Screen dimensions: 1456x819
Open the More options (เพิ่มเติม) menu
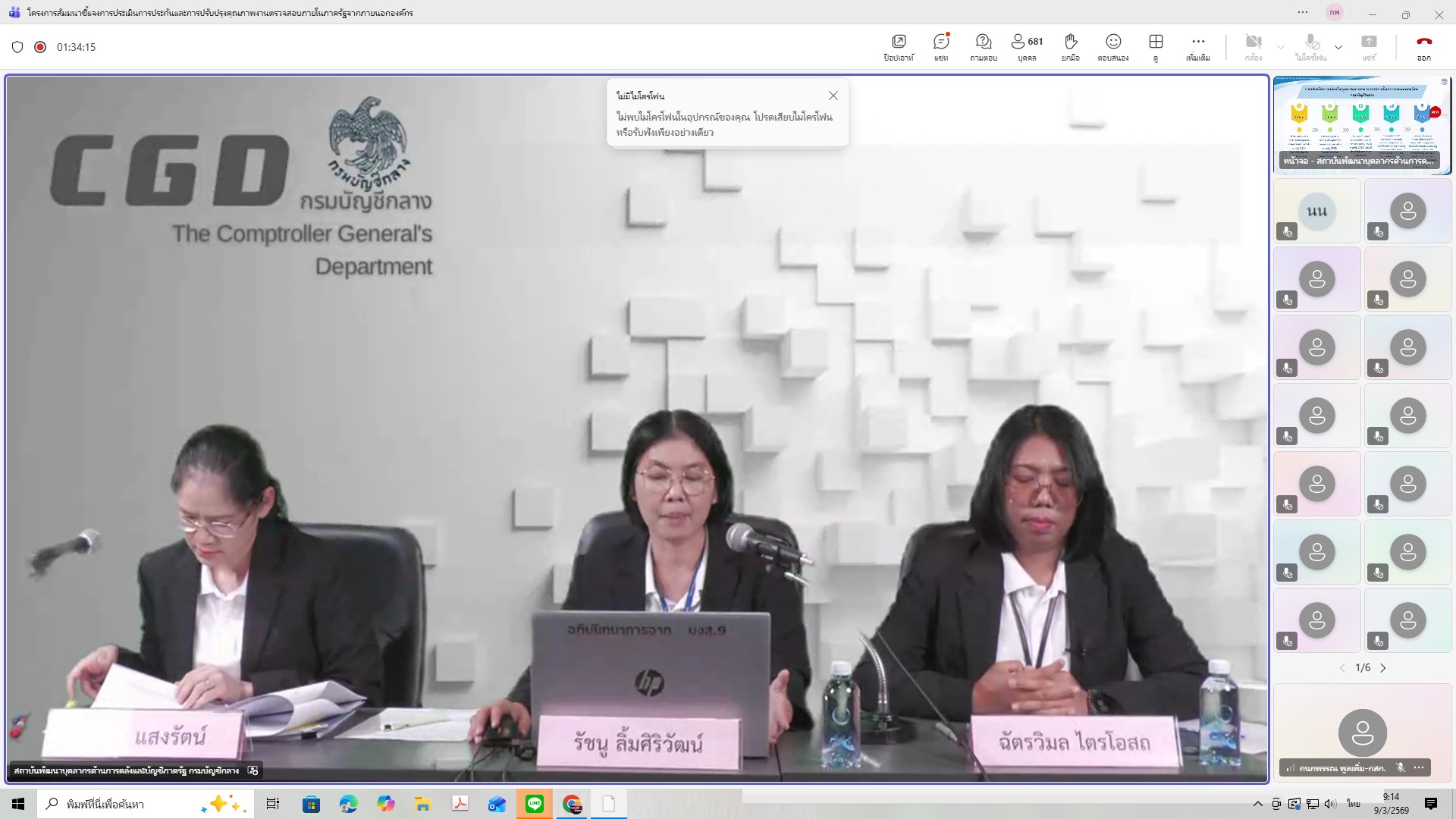1198,47
